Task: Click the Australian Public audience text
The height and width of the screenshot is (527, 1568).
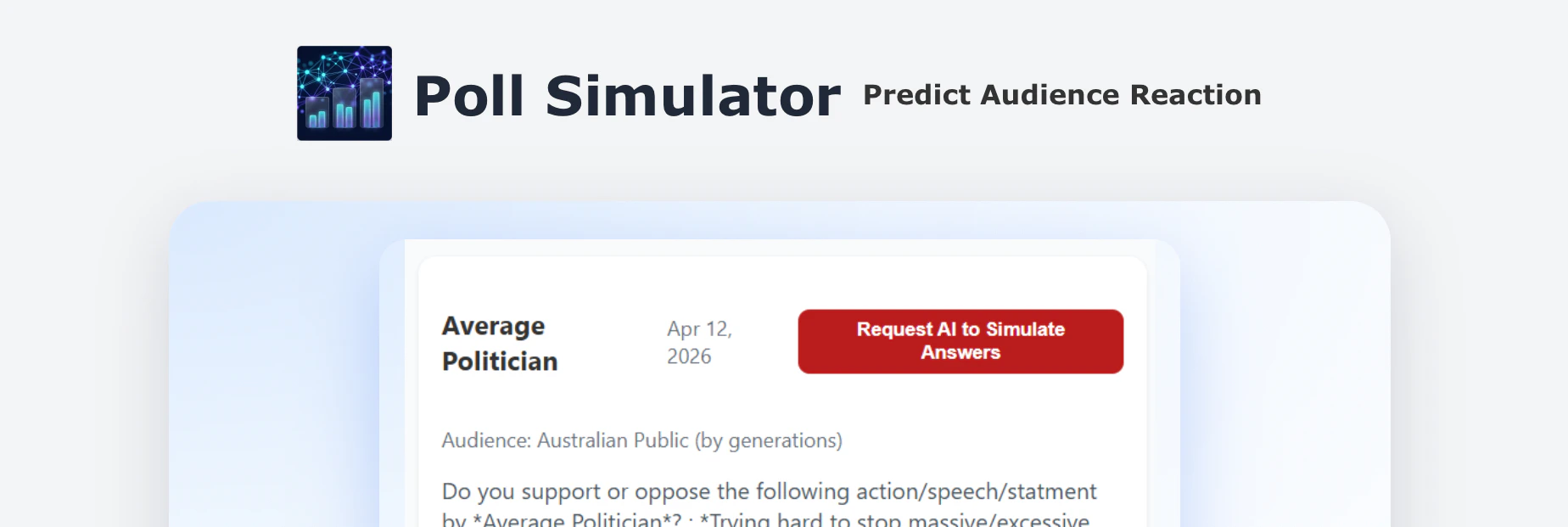Action: coord(613,440)
